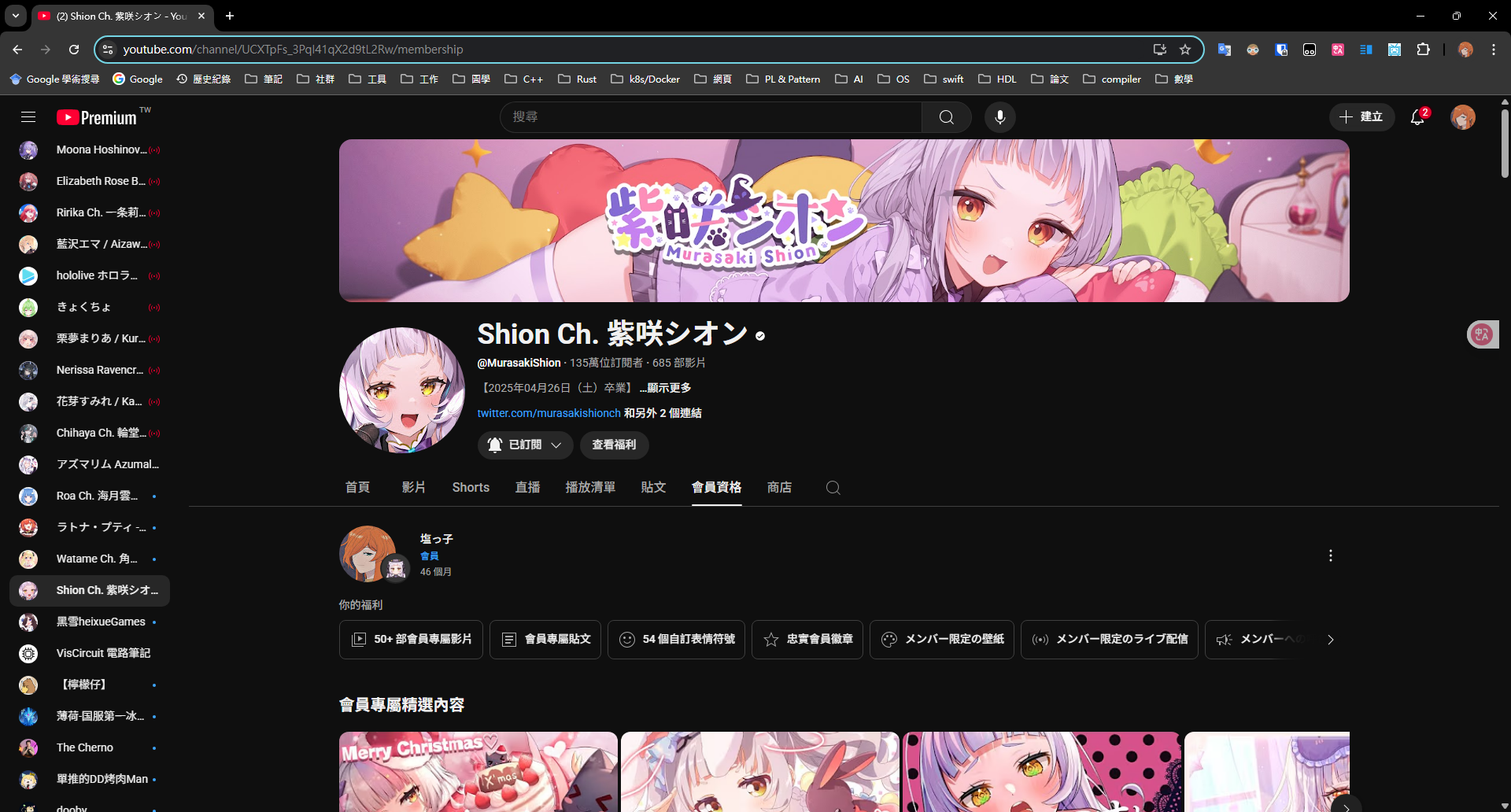Viewport: 1511px width, 812px height.
Task: Open the account avatar menu
Action: [1463, 117]
